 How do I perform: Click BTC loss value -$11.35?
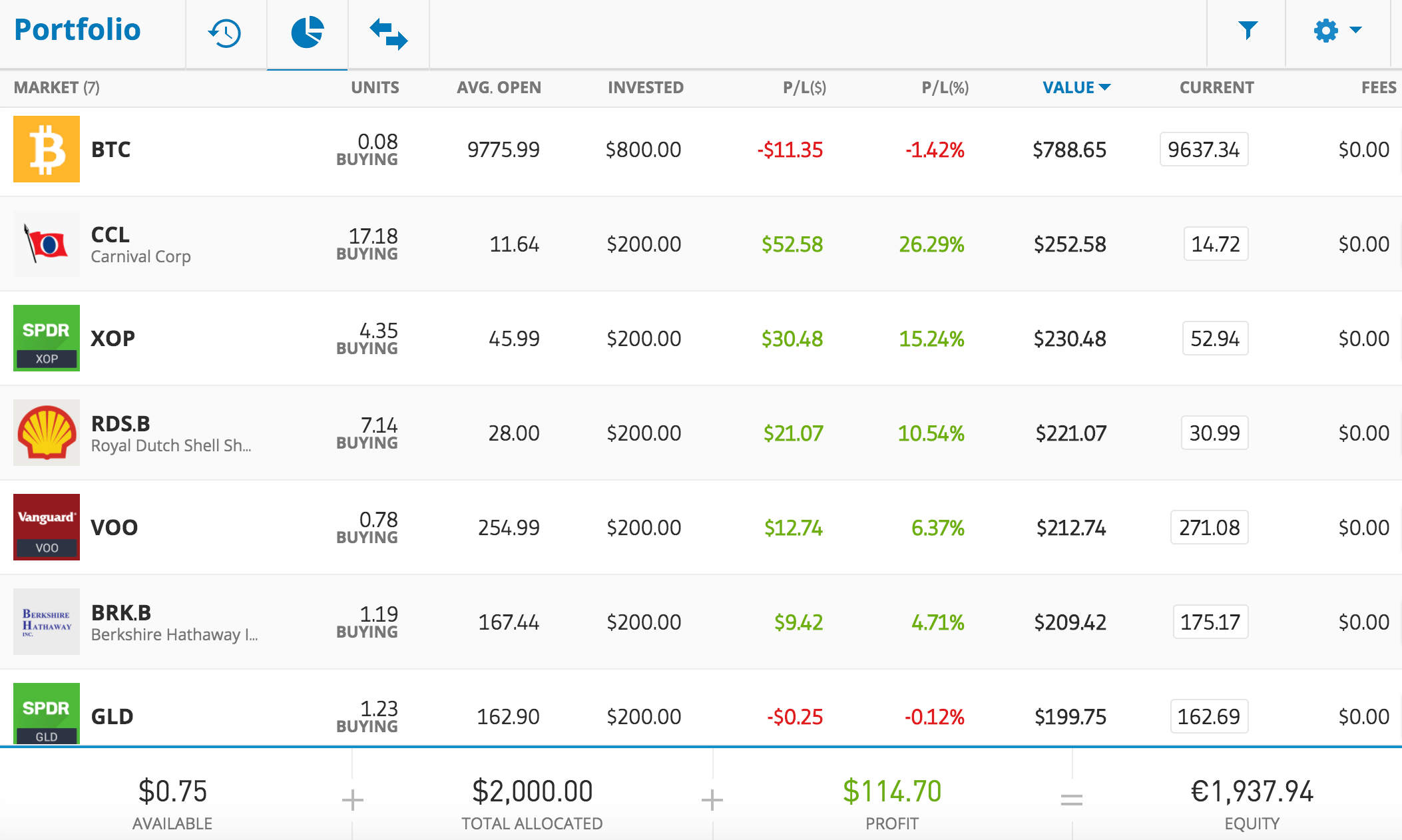click(790, 150)
